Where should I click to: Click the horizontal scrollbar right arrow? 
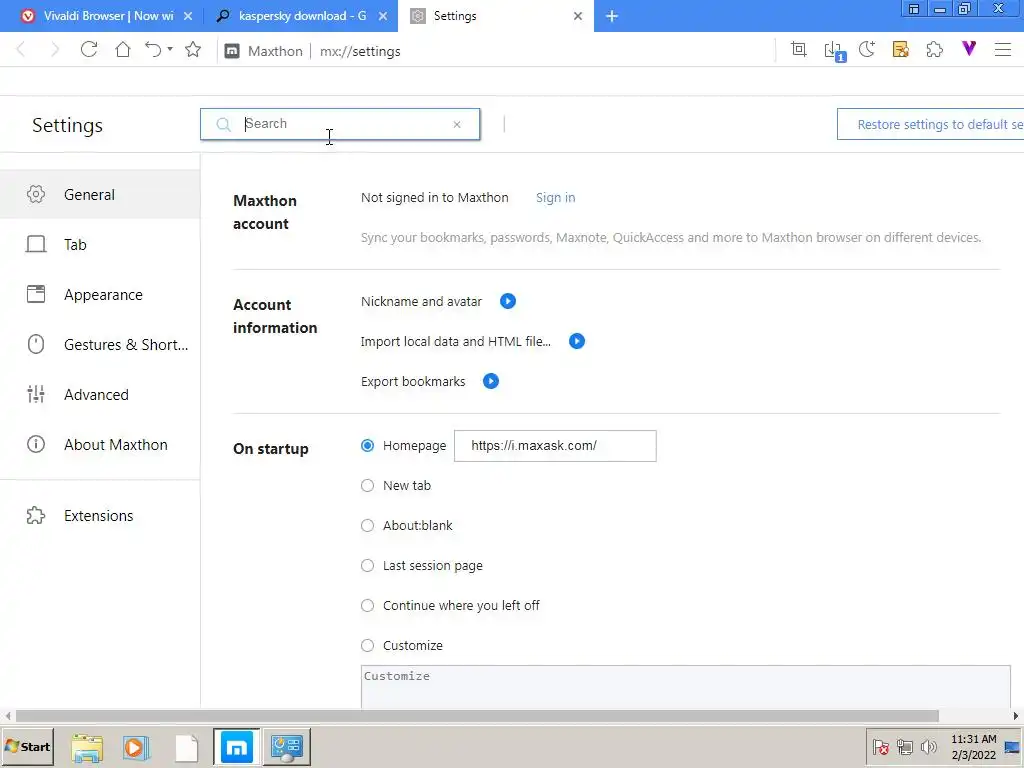pyautogui.click(x=1016, y=716)
